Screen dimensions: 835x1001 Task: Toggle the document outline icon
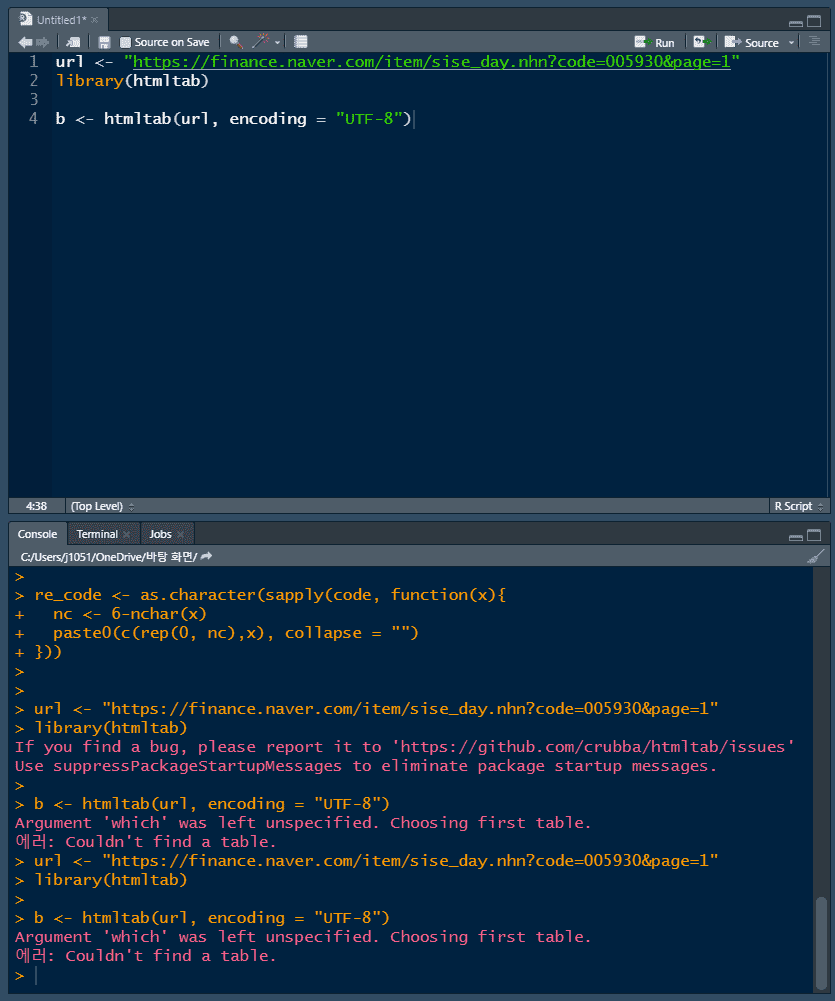tap(815, 41)
